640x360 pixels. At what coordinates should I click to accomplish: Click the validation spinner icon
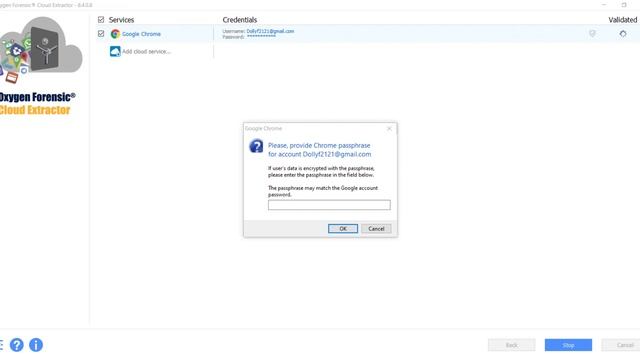623,34
